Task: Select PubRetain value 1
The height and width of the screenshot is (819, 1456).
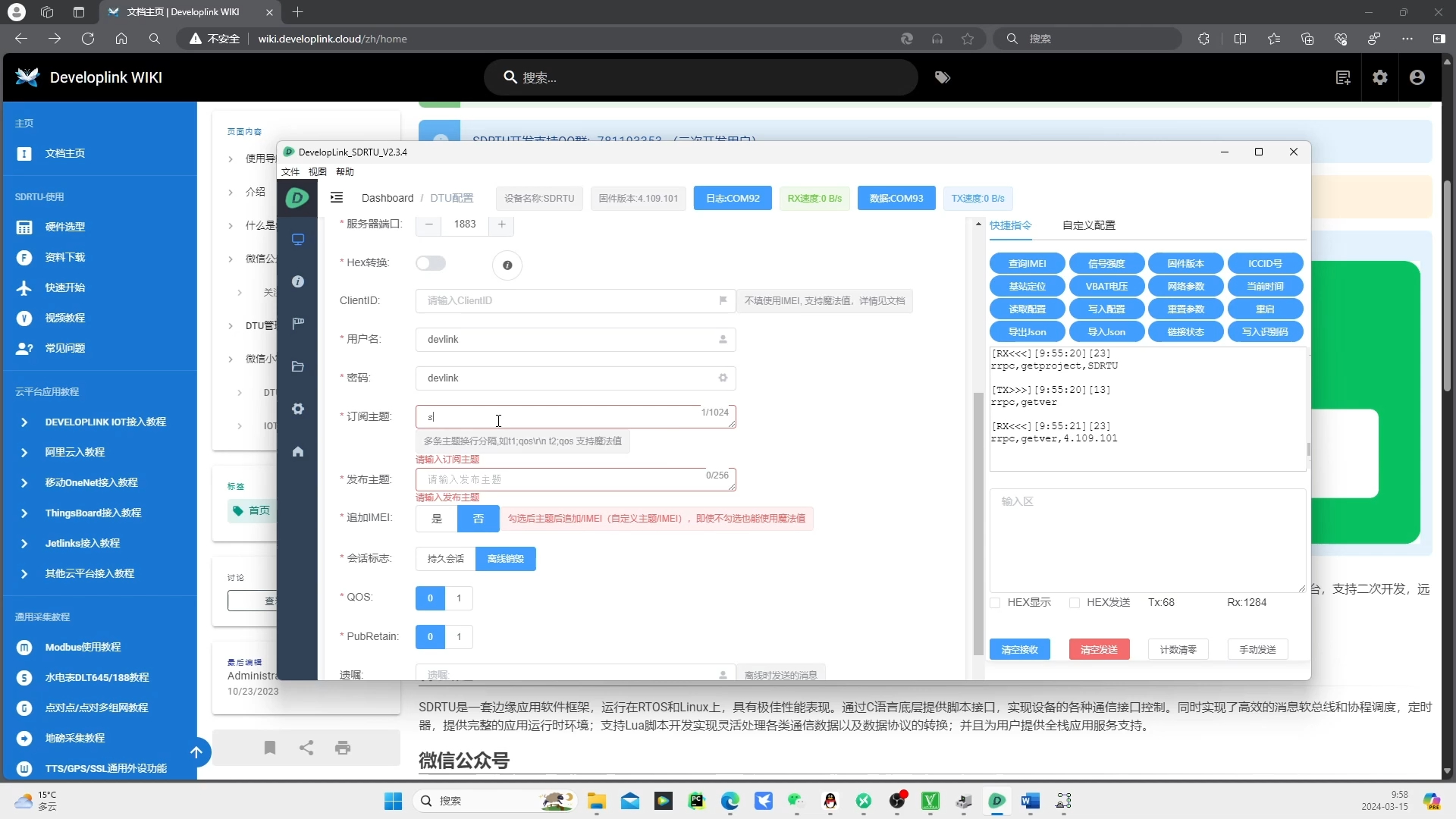Action: (459, 637)
